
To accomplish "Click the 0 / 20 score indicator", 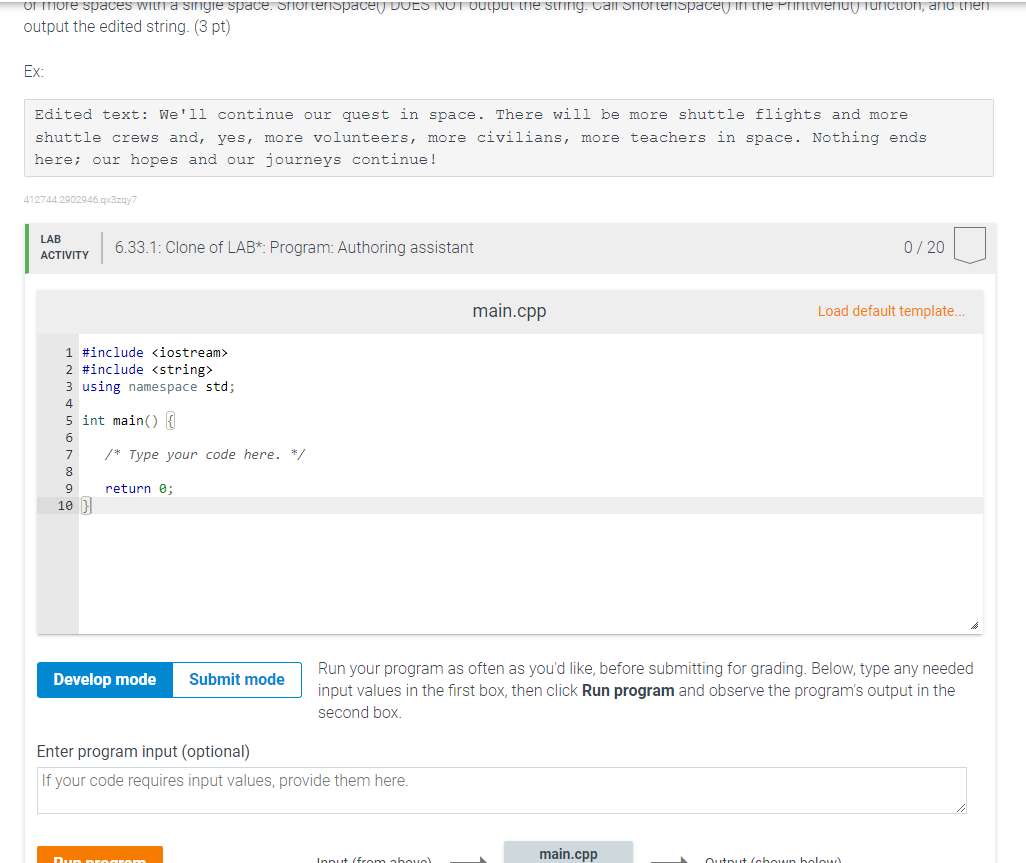I will [923, 246].
